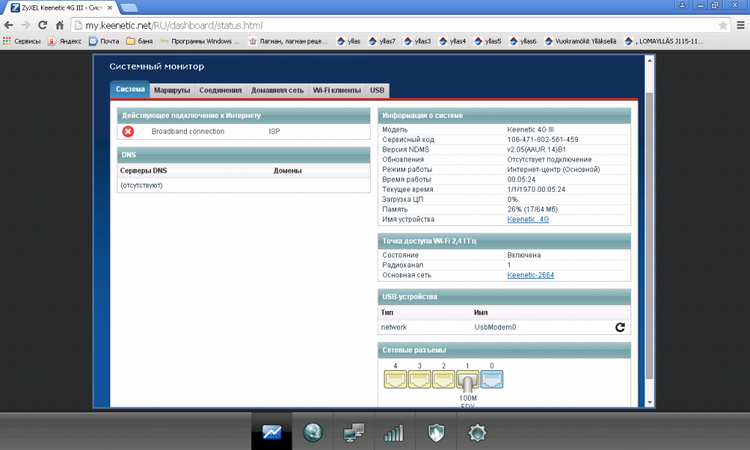
Task: Open the yllas6 bookmark
Action: click(522, 41)
